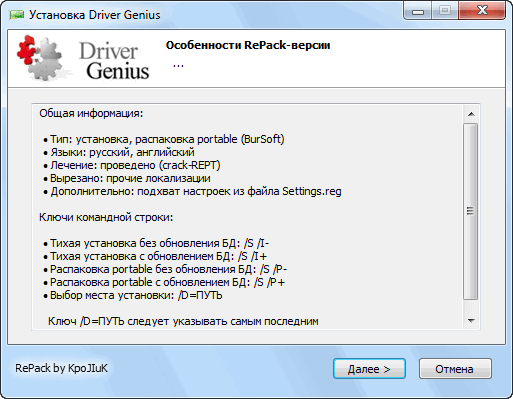
Task: Close the installer window
Action: (x=482, y=11)
